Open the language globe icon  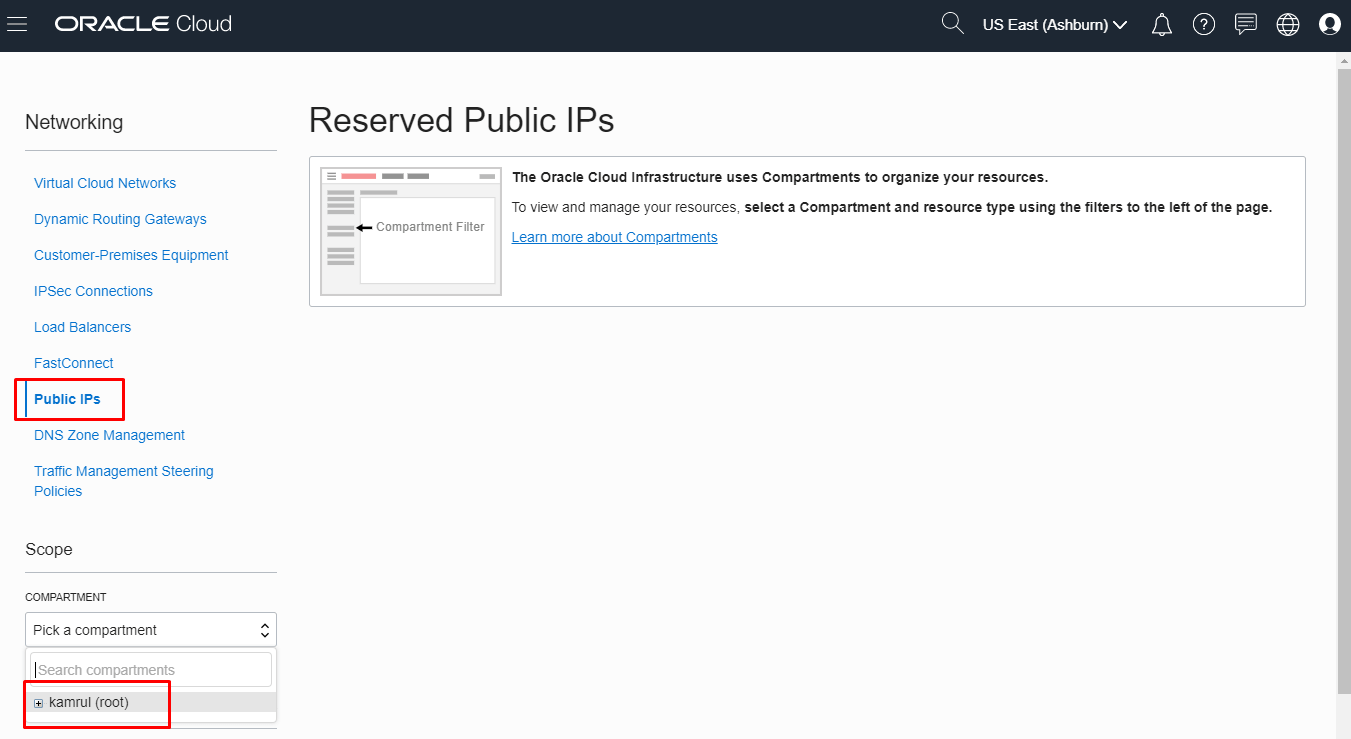point(1288,25)
